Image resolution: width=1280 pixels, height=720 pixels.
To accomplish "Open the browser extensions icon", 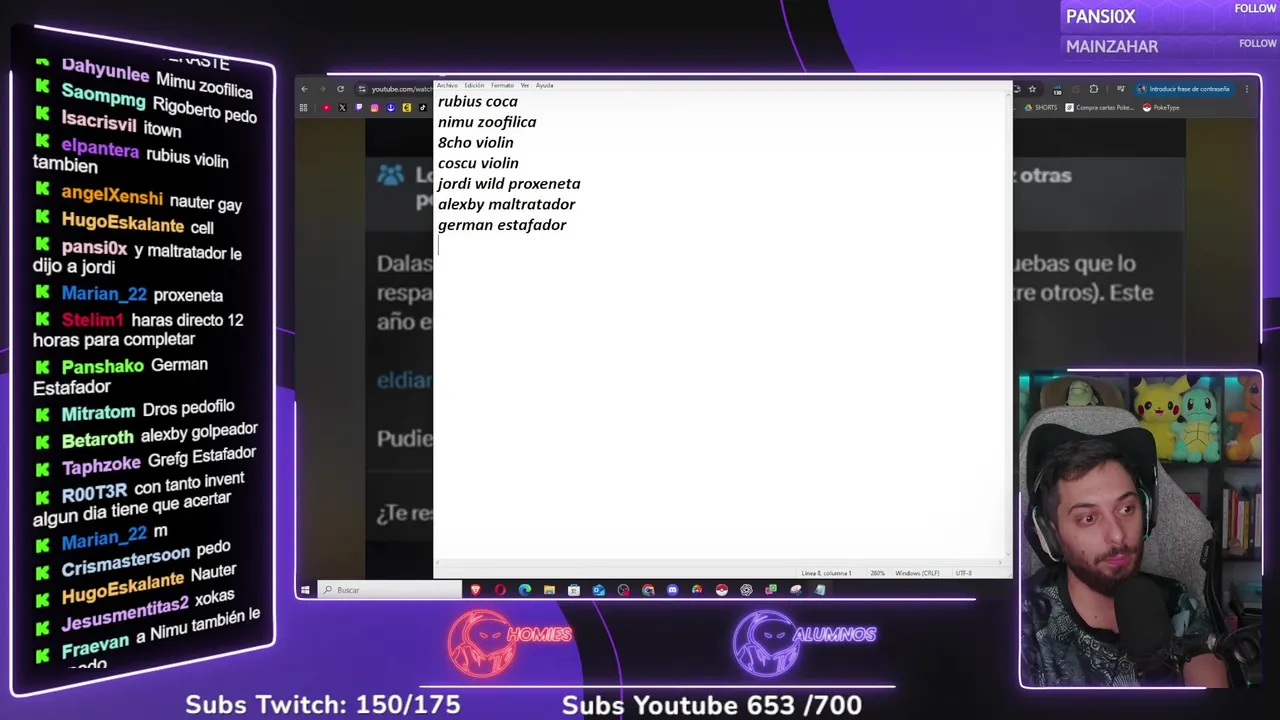I will [1093, 89].
